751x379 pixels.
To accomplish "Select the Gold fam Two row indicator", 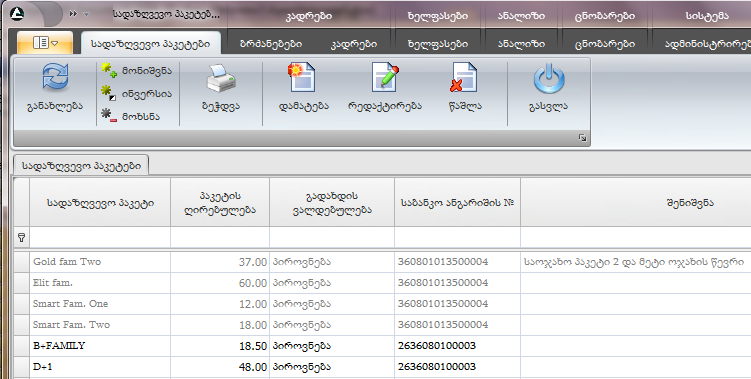I will tap(22, 262).
